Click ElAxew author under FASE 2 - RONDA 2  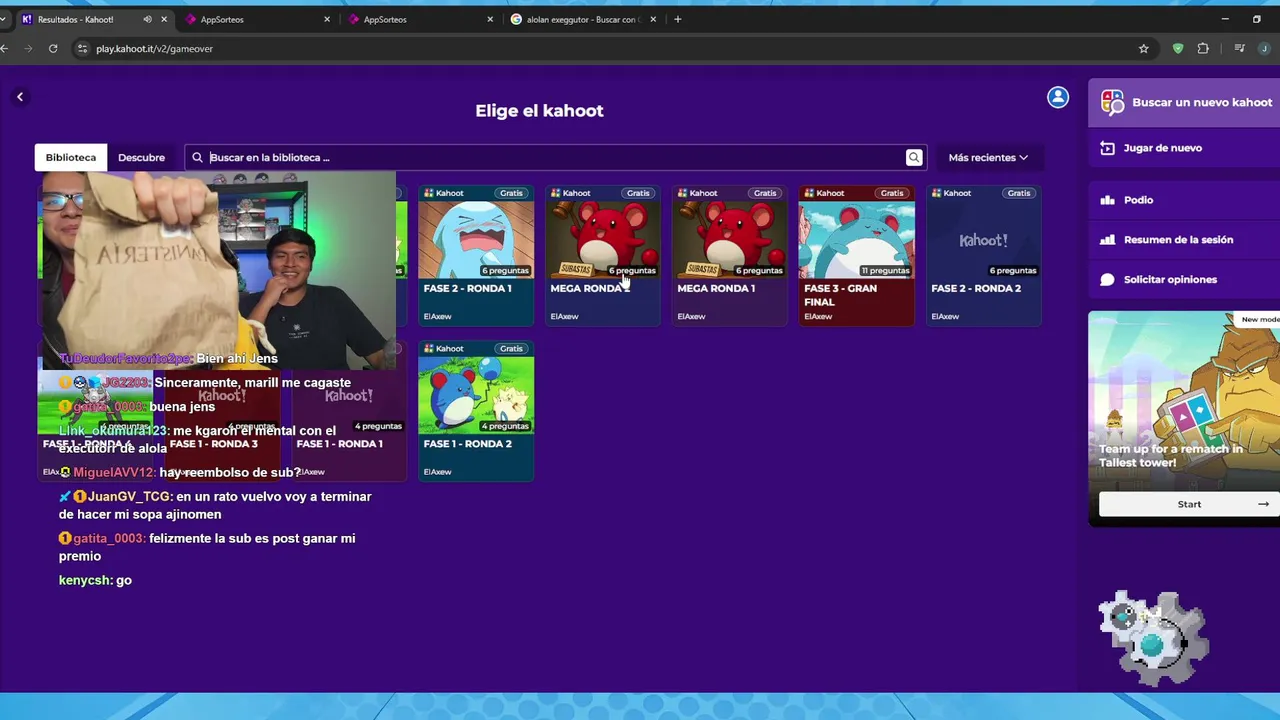(945, 316)
